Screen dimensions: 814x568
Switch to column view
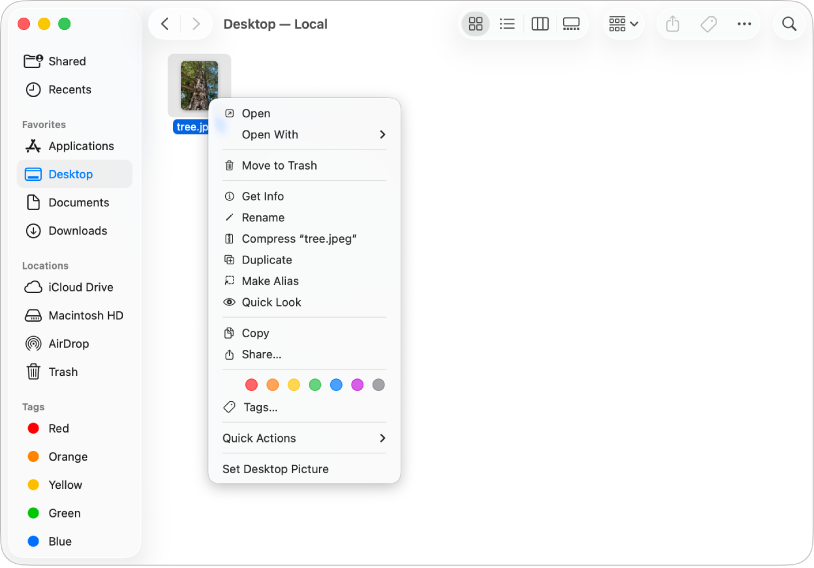pos(540,24)
